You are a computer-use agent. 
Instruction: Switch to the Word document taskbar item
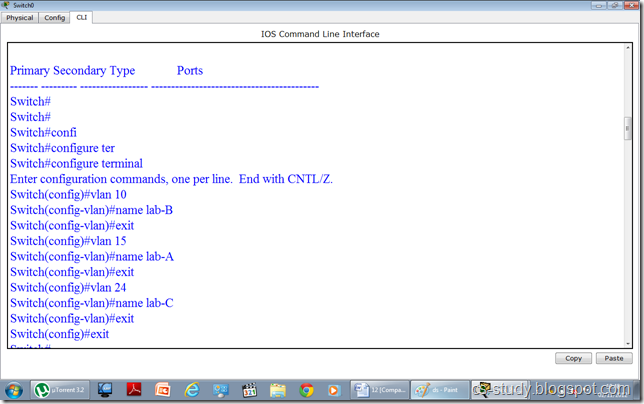(380, 390)
